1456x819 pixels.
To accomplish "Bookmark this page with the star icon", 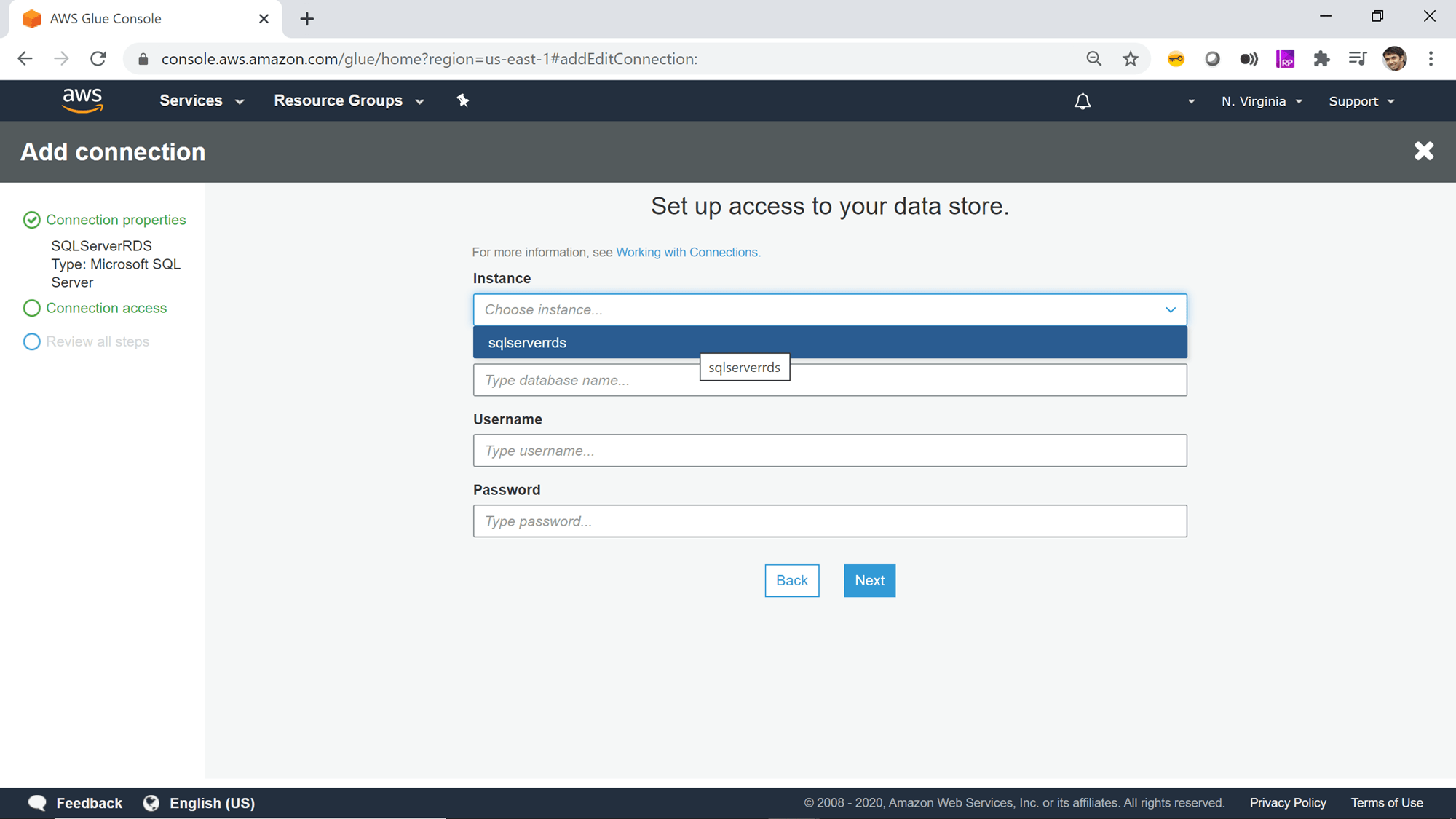I will (1131, 59).
